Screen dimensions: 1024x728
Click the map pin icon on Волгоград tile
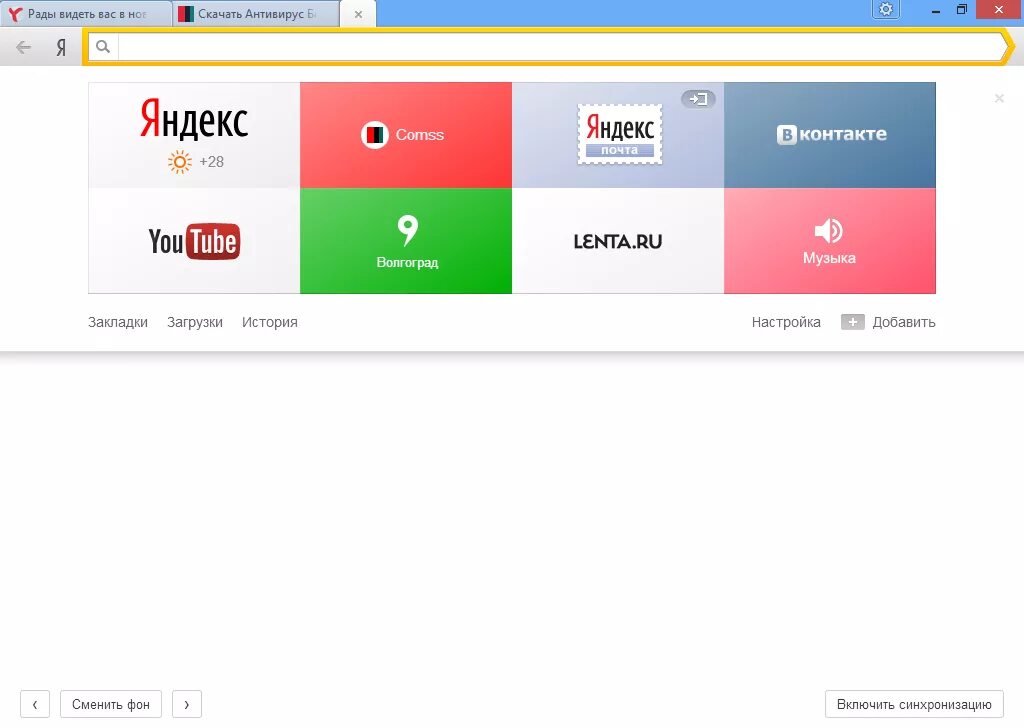408,230
